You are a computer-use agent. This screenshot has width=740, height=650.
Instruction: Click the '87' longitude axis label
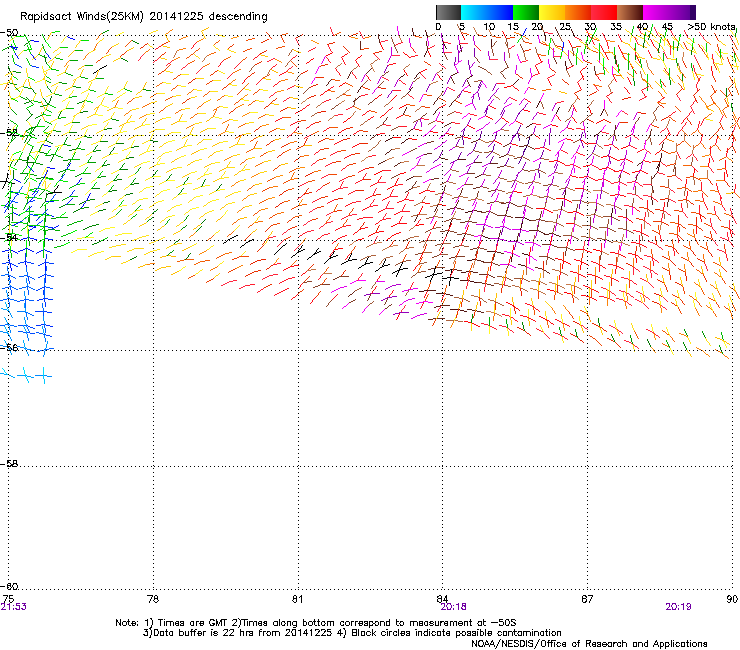(587, 599)
